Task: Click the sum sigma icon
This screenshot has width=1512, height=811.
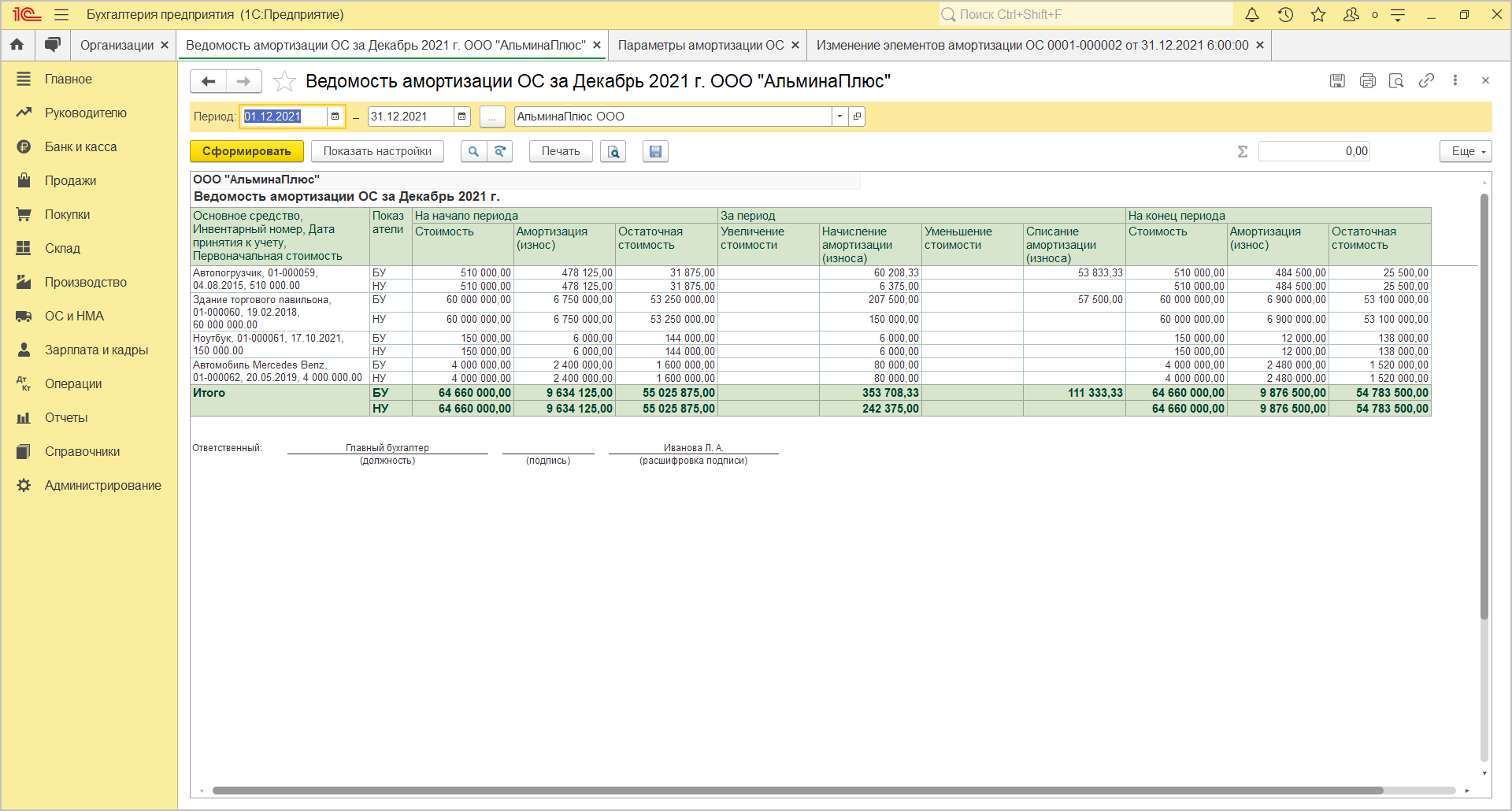Action: click(x=1243, y=151)
